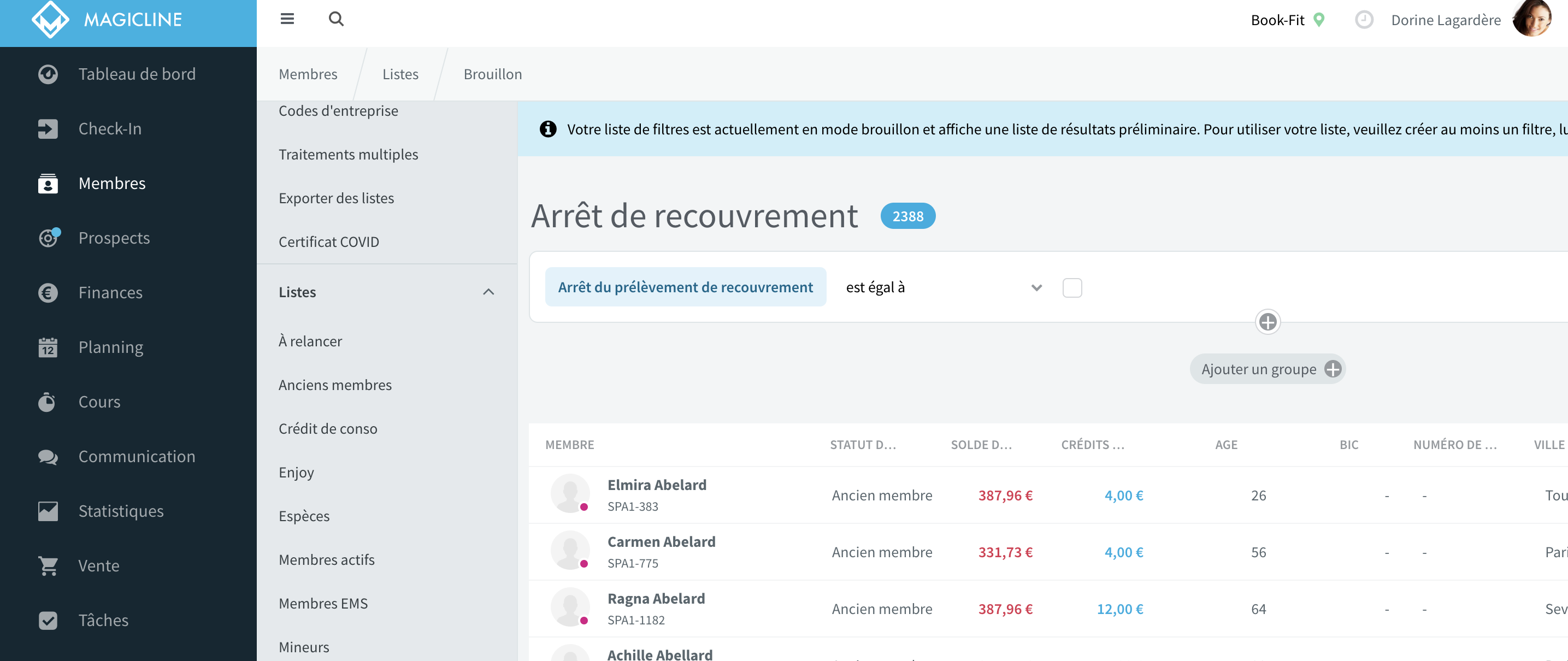Click the Membres breadcrumb
The height and width of the screenshot is (661, 1568).
[308, 74]
